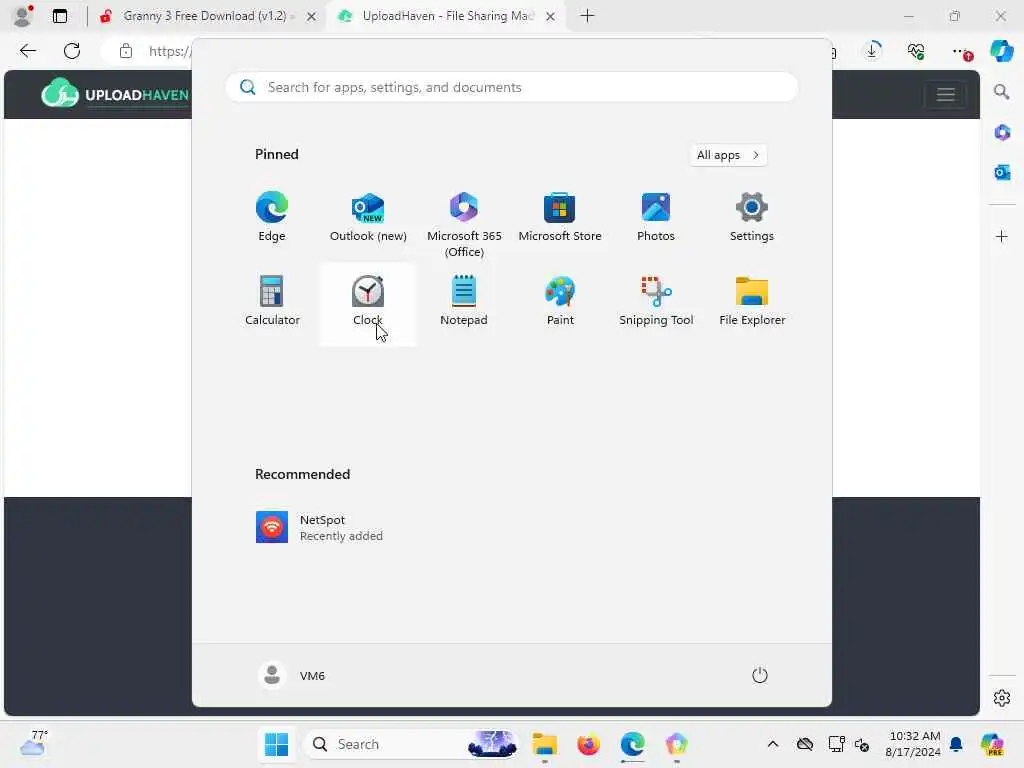
Task: Open Microsoft 365 (Office) app
Action: click(464, 225)
